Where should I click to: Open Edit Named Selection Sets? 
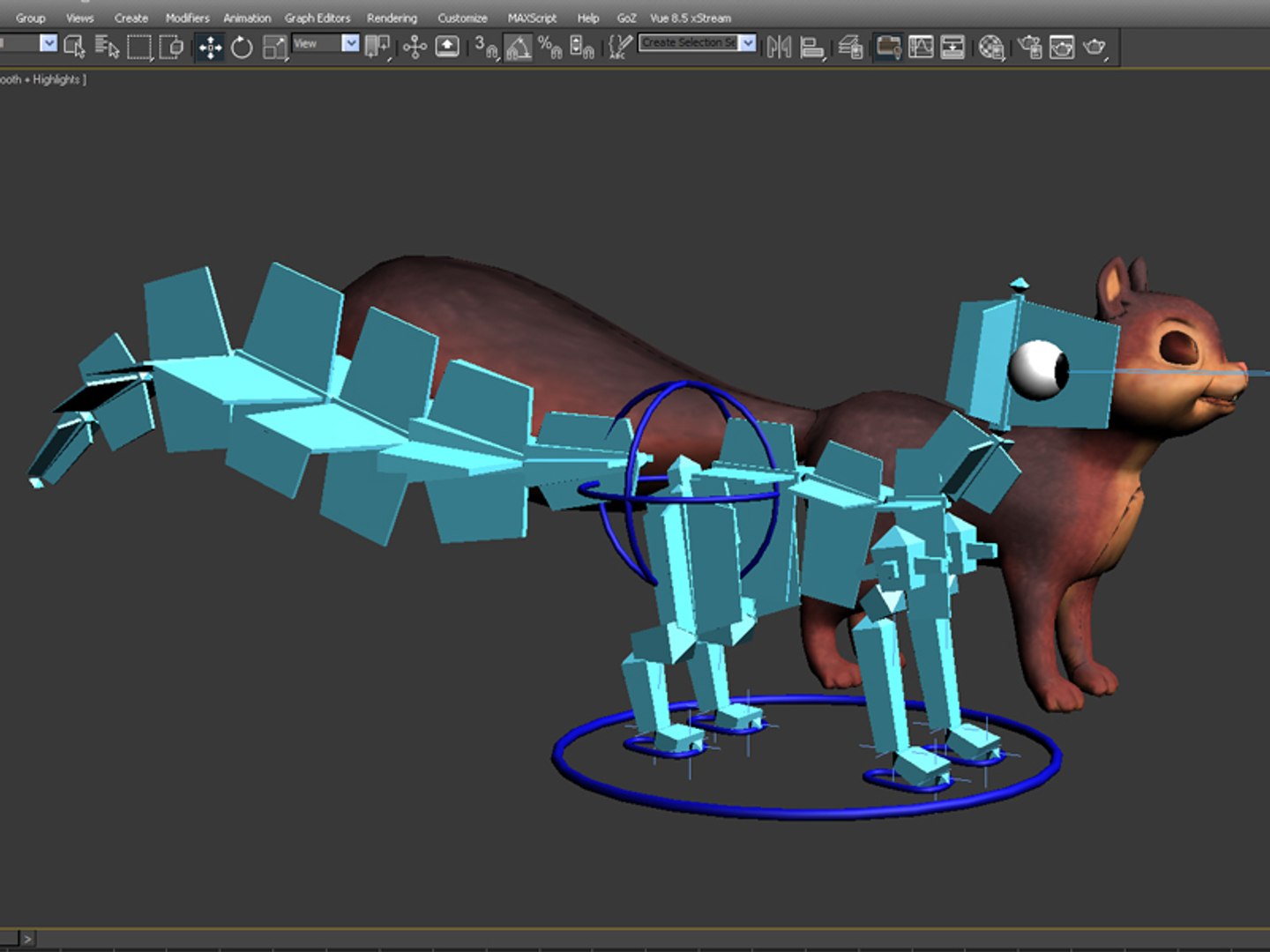[621, 47]
